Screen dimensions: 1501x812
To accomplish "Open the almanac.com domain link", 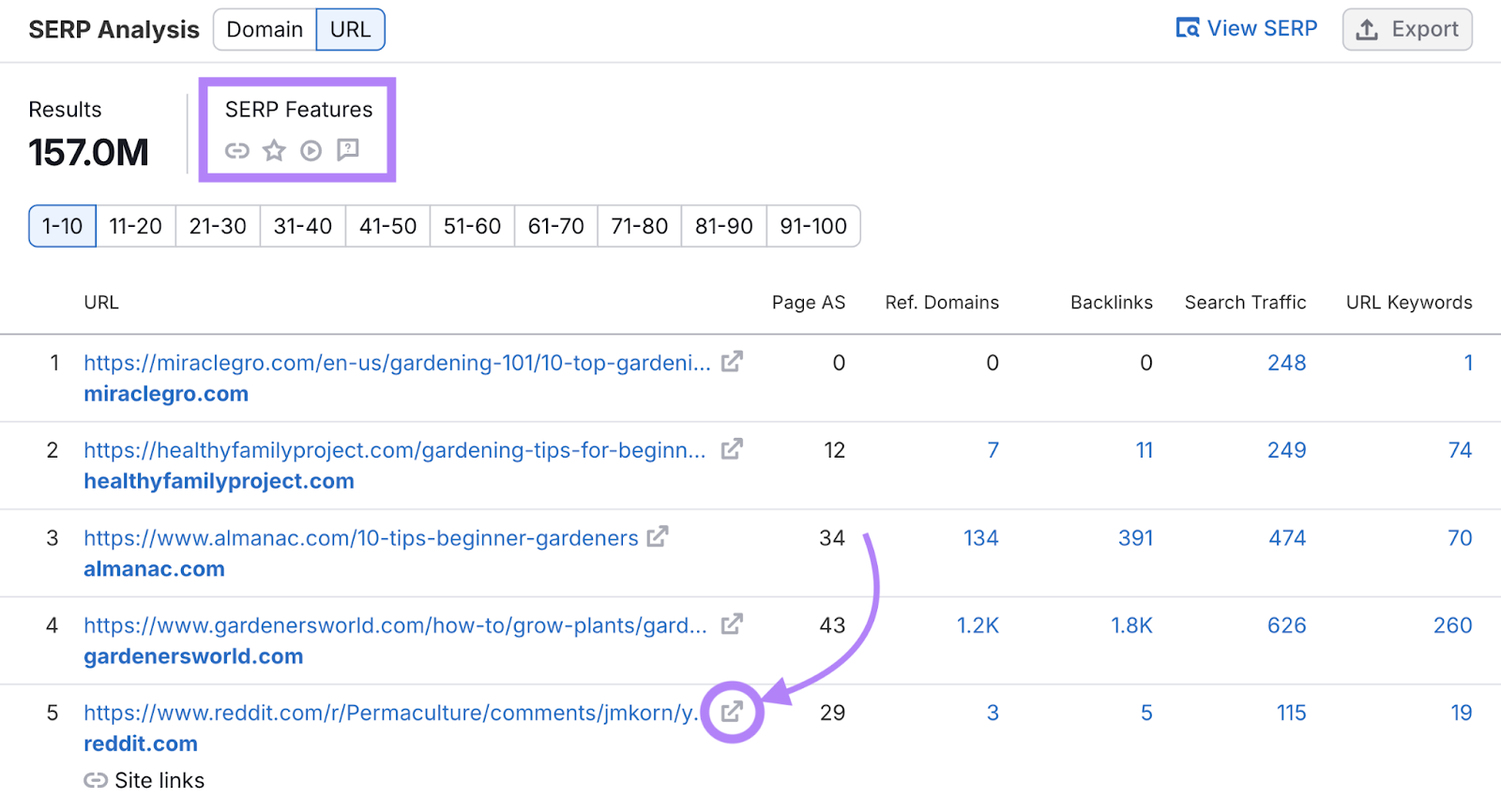I will click(x=154, y=569).
